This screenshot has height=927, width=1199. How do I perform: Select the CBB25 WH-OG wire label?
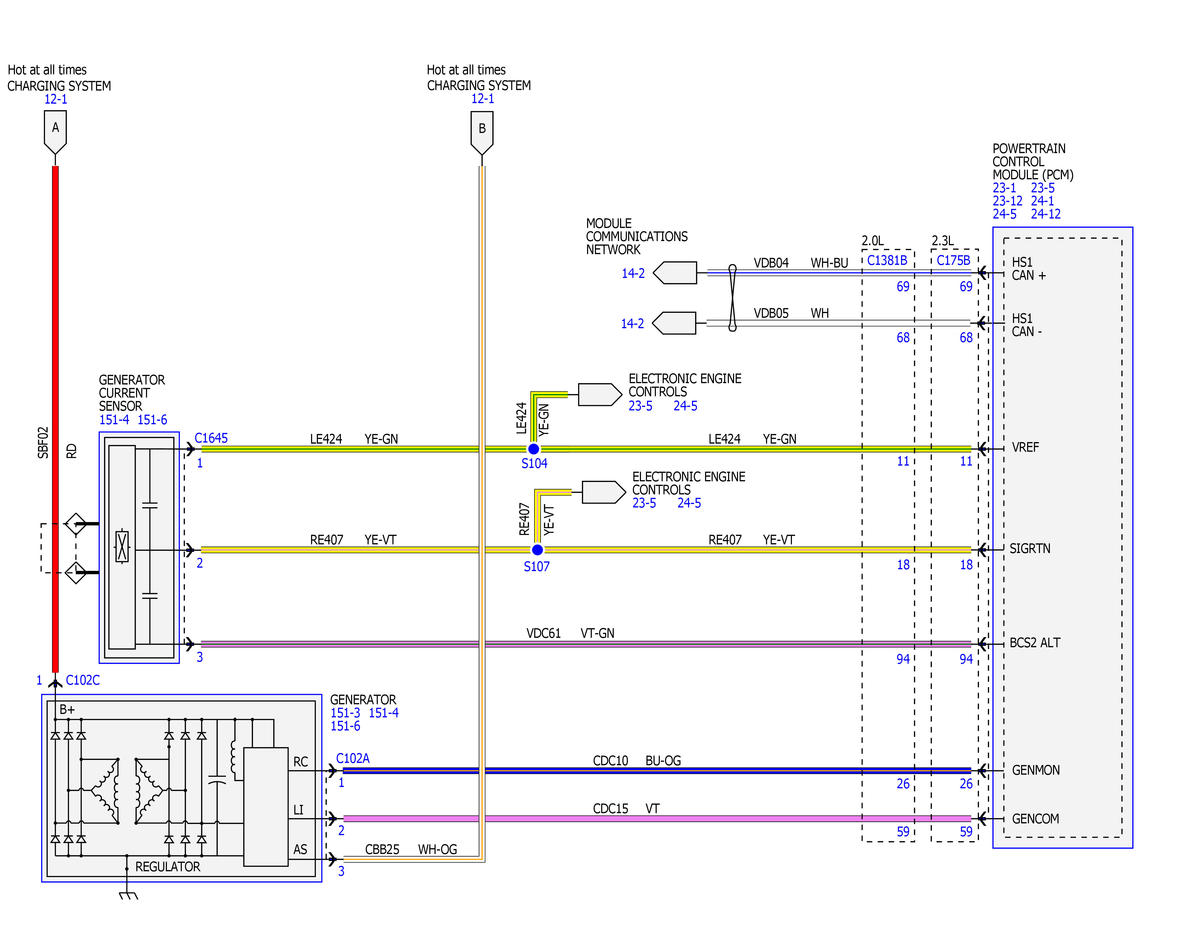pyautogui.click(x=411, y=850)
